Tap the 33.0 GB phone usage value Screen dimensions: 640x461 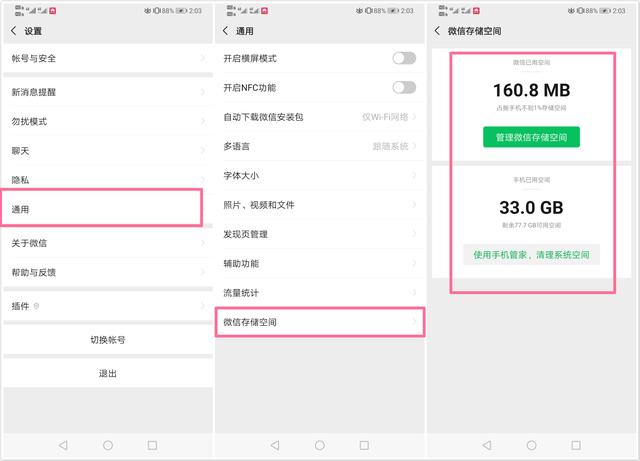coord(531,207)
